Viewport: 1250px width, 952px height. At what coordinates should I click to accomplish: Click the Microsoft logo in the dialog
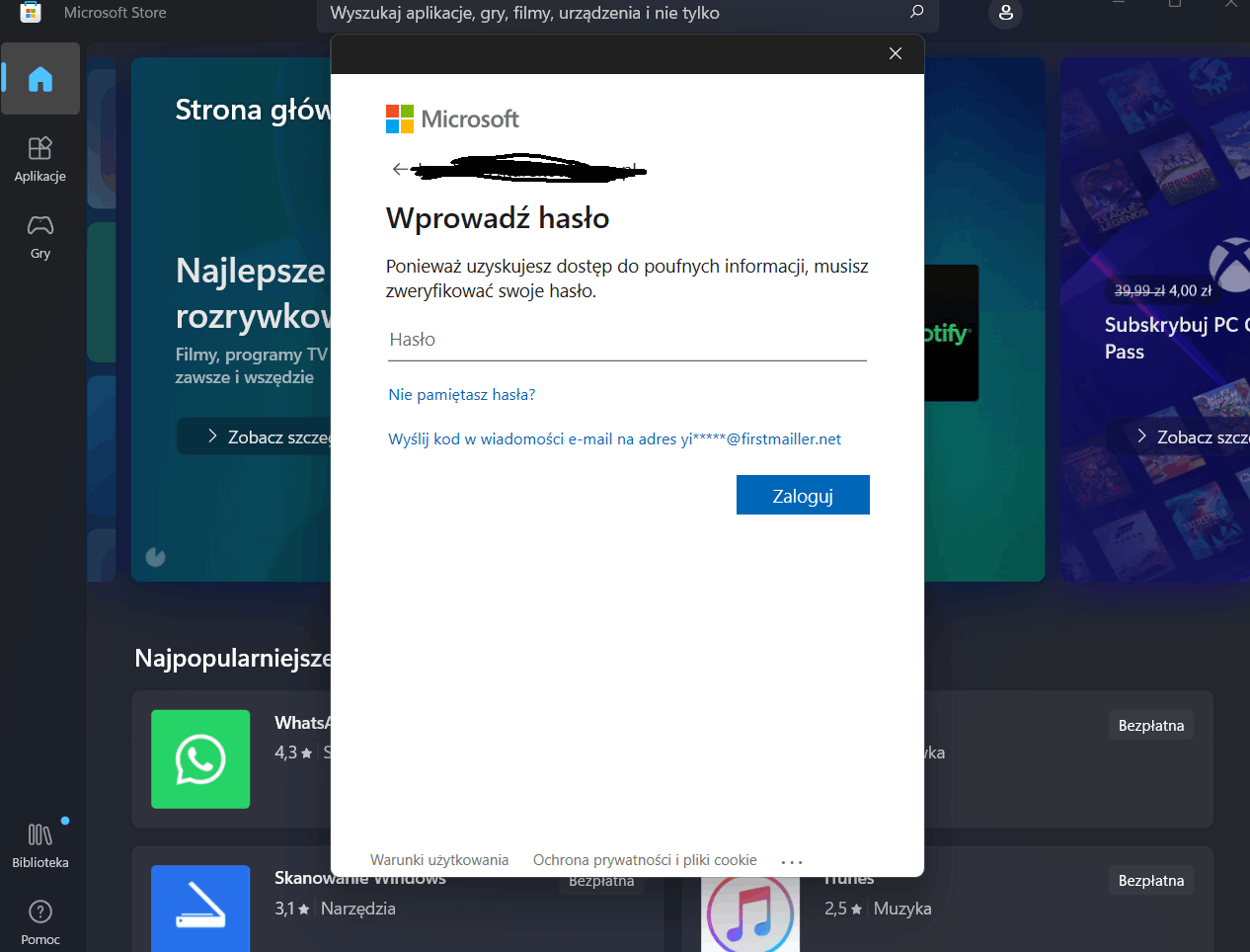pyautogui.click(x=452, y=119)
